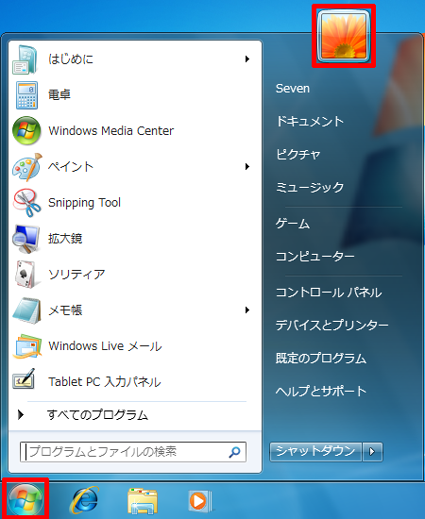Launch Windows Media Center icon
The width and height of the screenshot is (425, 519).
(27, 131)
